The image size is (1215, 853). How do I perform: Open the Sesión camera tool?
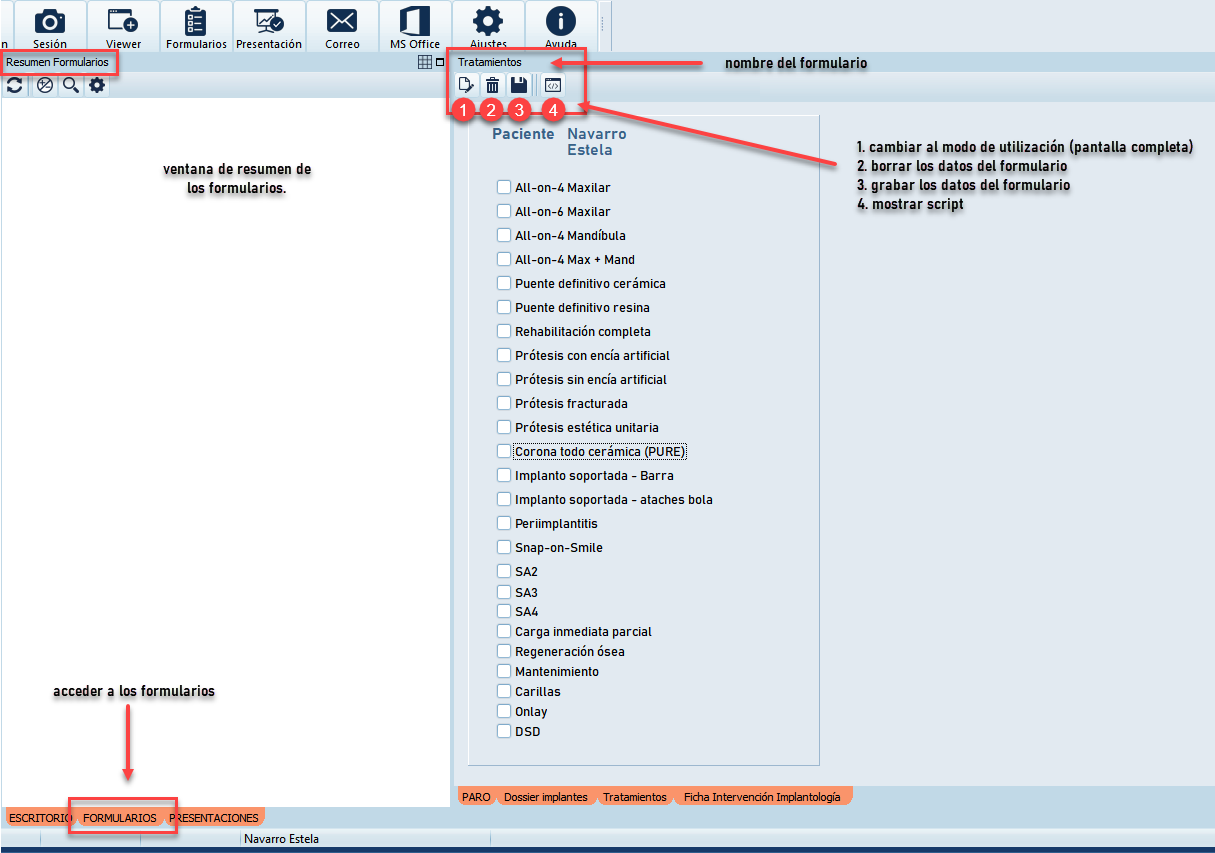point(49,26)
